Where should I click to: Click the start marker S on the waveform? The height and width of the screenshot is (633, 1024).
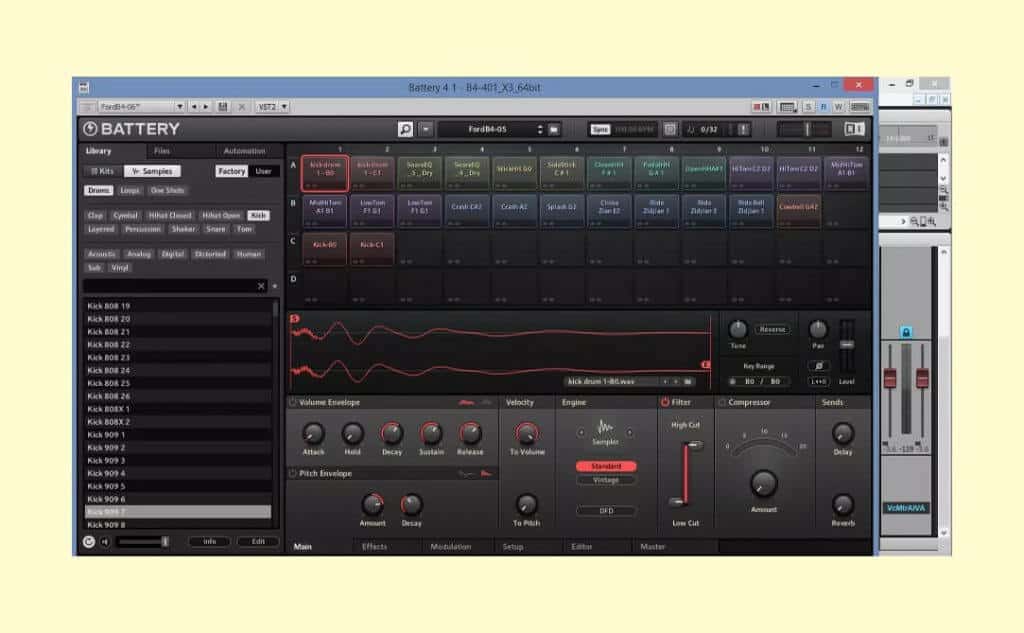(295, 318)
